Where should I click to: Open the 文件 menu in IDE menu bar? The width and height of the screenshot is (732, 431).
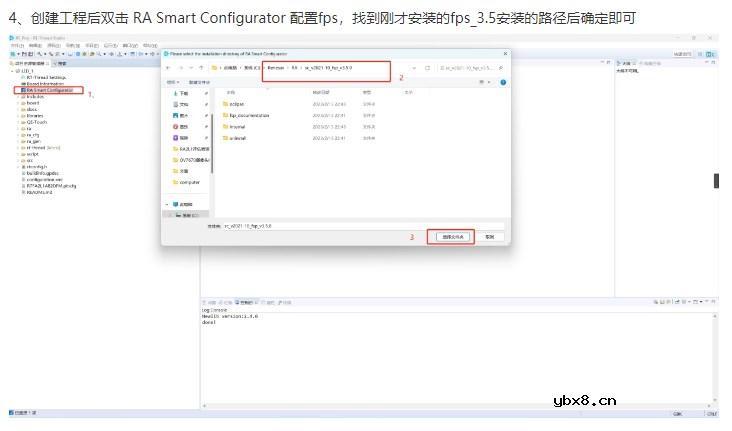point(17,46)
